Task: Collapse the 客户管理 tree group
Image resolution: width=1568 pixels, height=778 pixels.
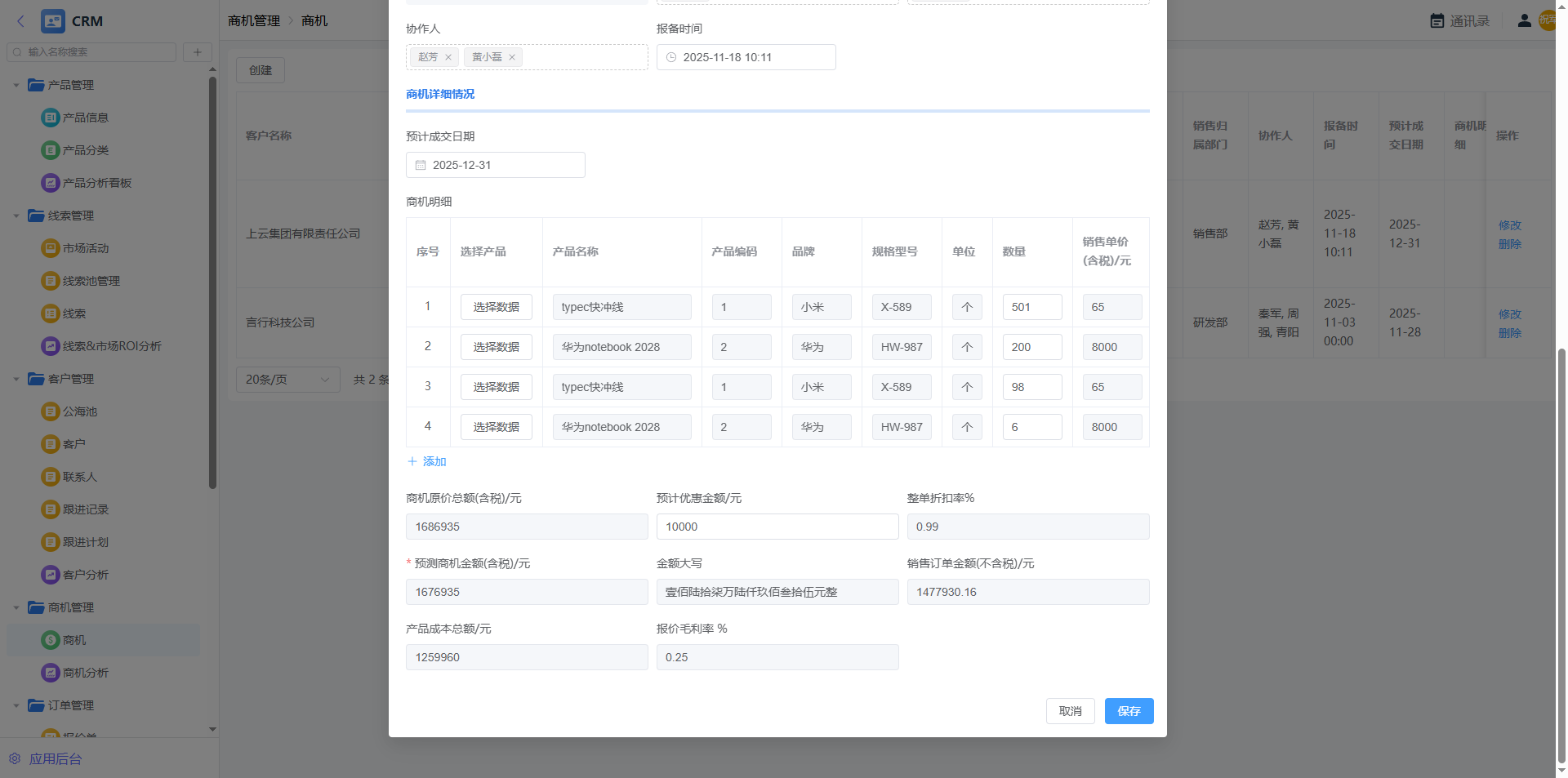Action: pos(16,379)
